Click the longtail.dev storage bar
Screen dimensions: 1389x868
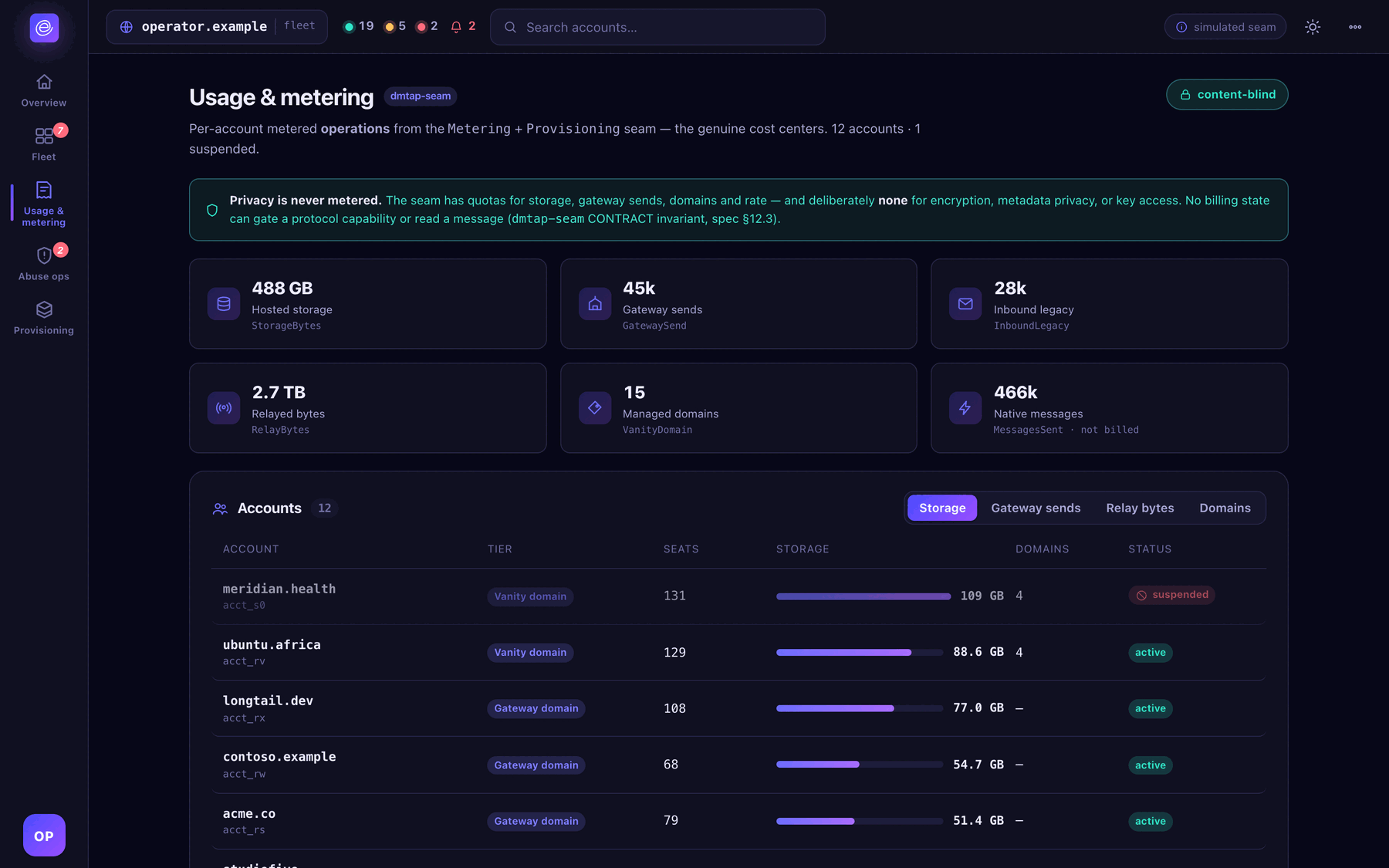860,708
